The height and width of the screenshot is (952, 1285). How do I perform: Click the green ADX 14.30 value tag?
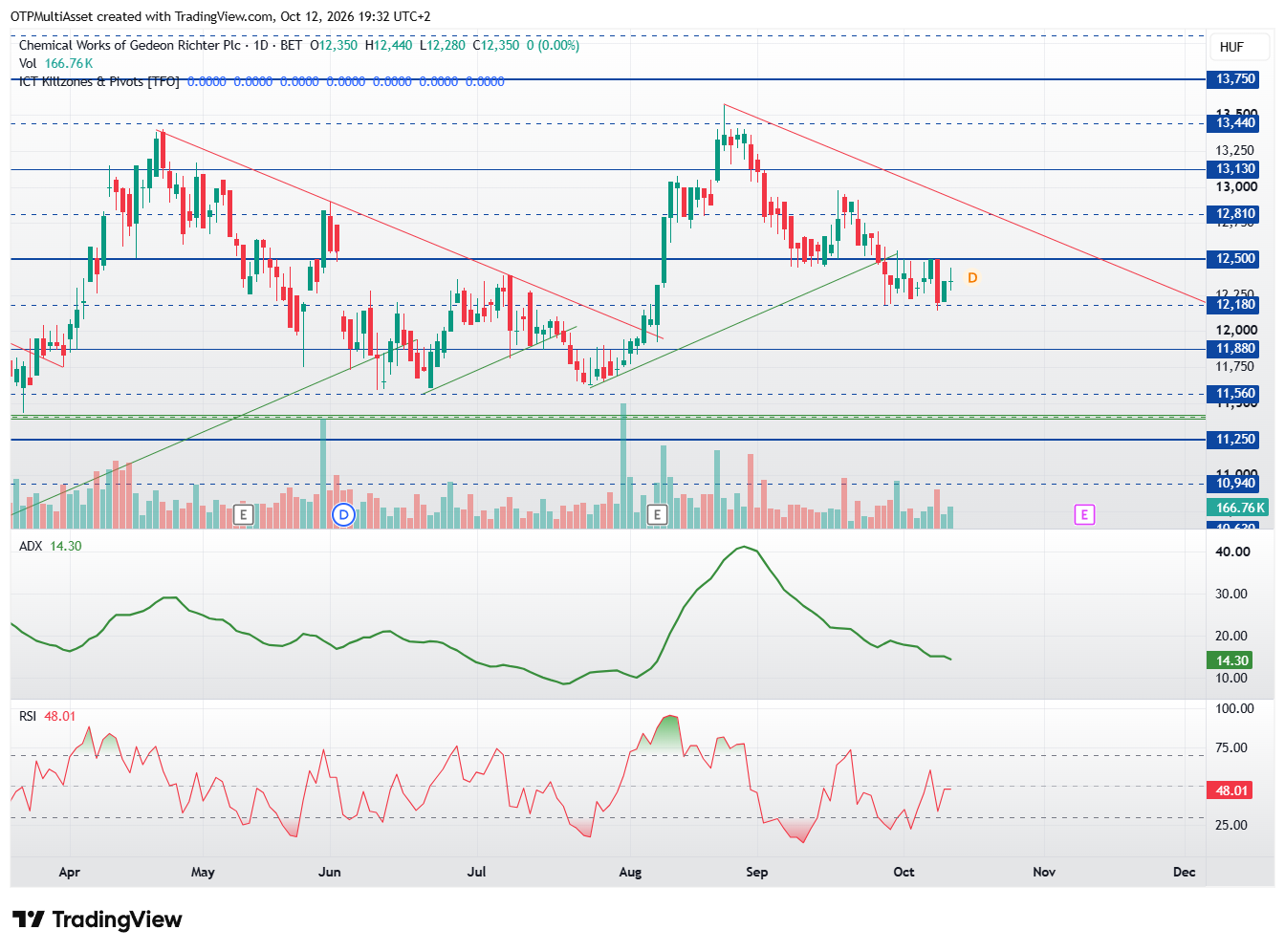(1232, 660)
